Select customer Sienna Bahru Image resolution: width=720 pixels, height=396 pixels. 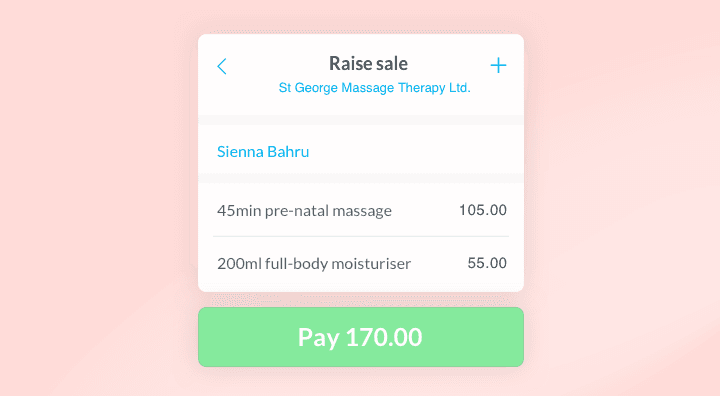click(361, 152)
